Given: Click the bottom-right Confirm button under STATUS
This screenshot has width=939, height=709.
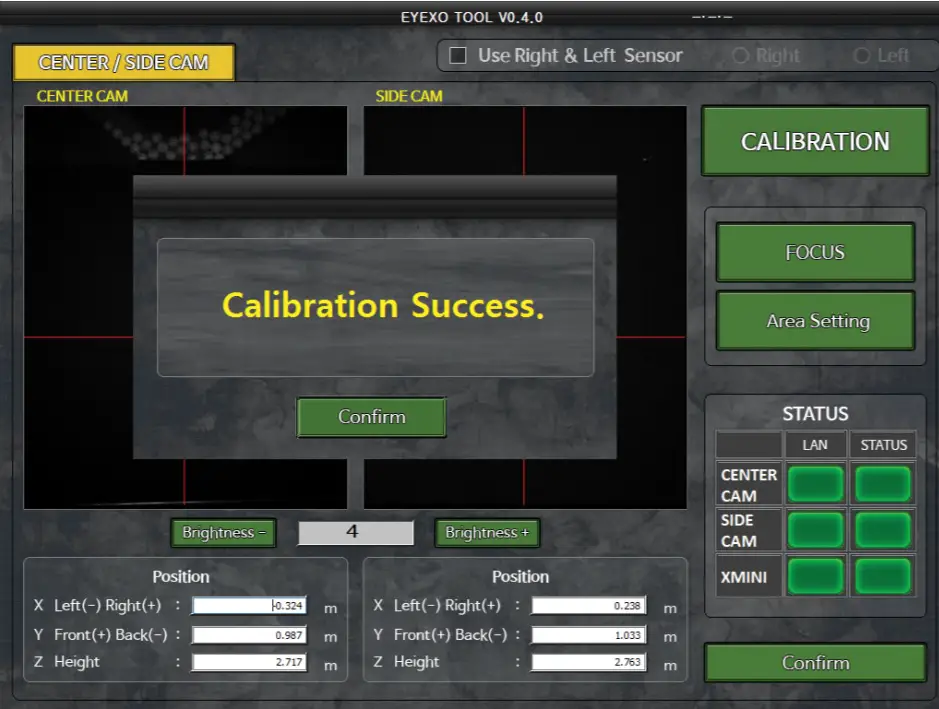Looking at the screenshot, I should [x=815, y=662].
